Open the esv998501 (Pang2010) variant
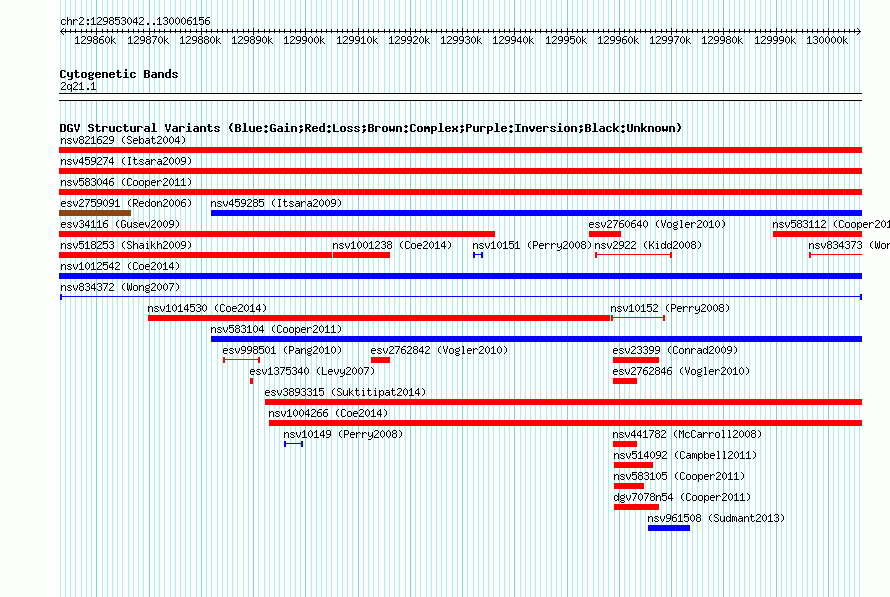 (x=282, y=350)
